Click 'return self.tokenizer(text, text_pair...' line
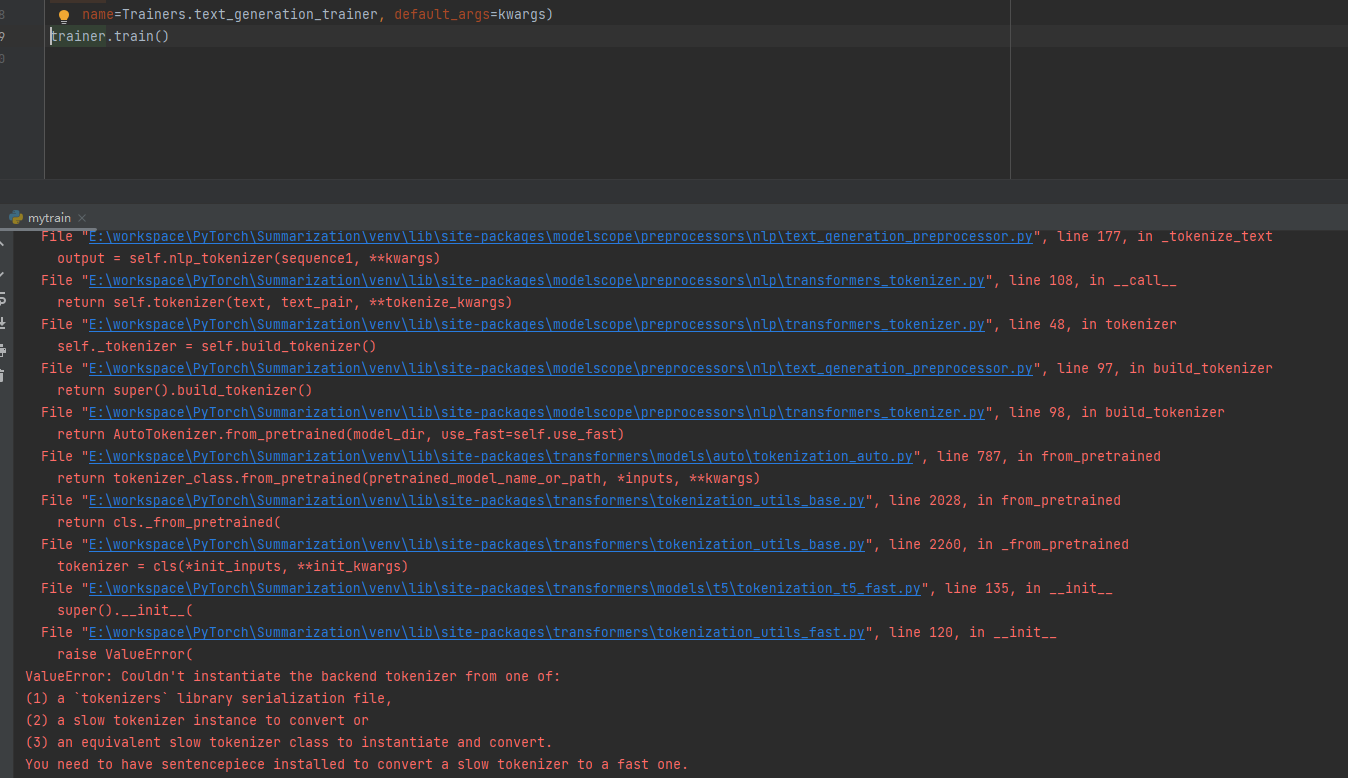 tap(285, 303)
